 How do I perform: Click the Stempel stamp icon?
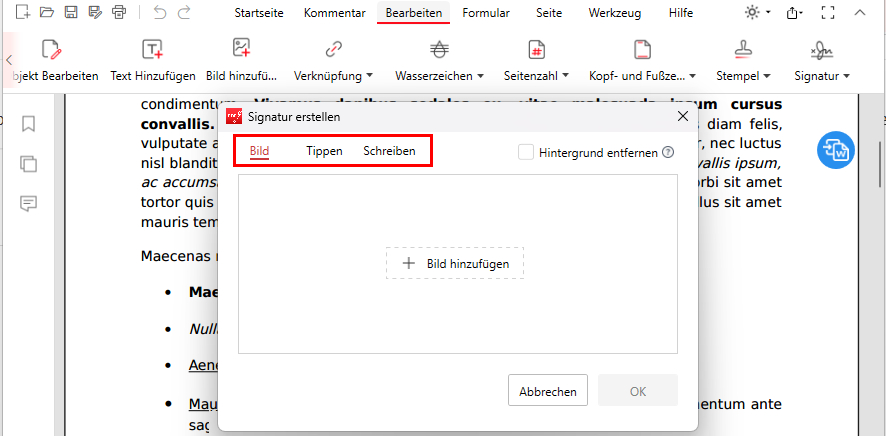tap(744, 50)
